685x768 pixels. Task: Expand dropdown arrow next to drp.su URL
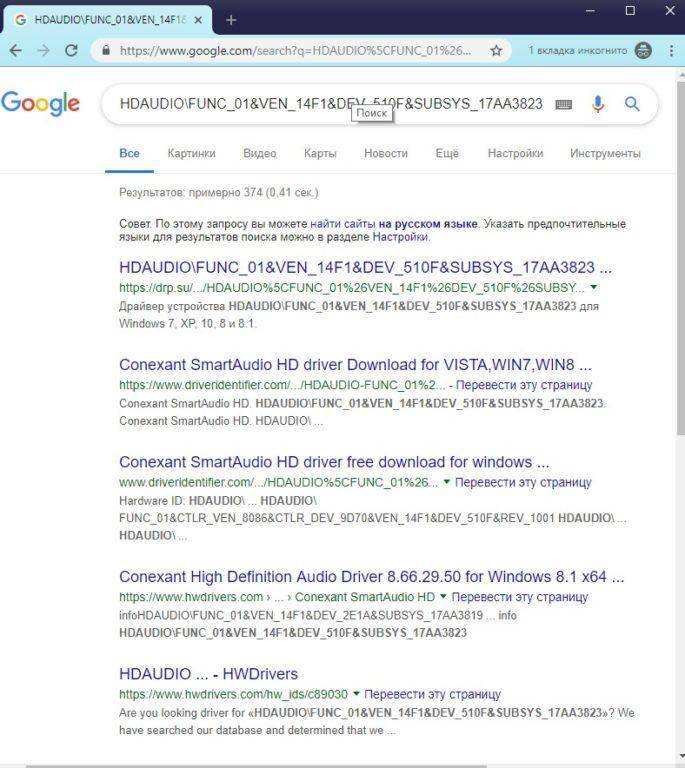(594, 287)
